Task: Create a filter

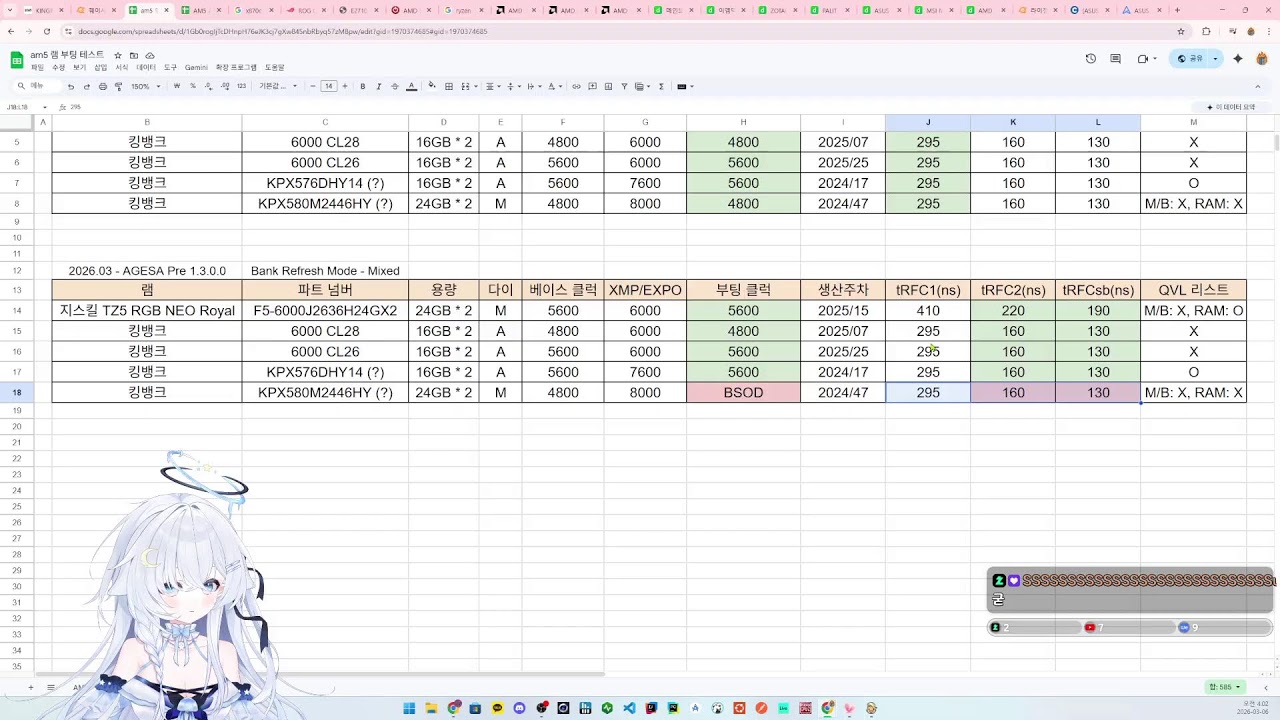Action: (x=624, y=86)
